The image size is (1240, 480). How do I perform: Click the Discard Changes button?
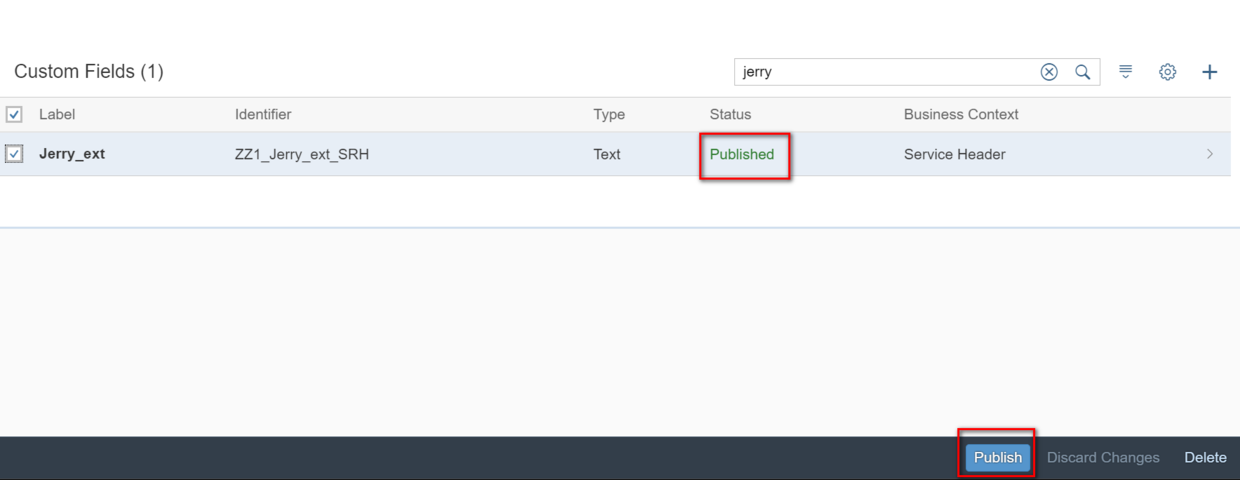pos(1103,457)
